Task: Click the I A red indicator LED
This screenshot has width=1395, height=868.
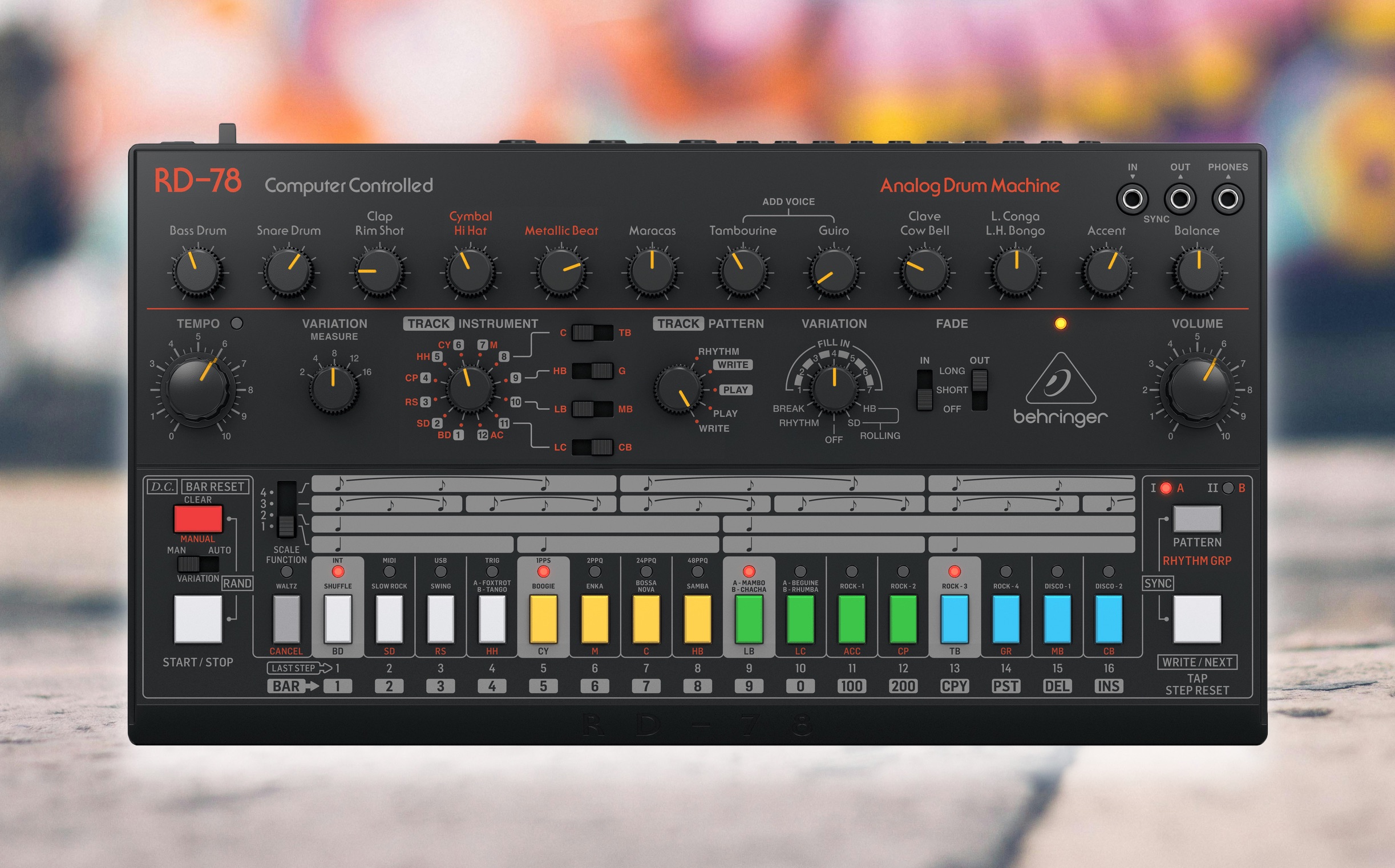Action: click(1166, 488)
